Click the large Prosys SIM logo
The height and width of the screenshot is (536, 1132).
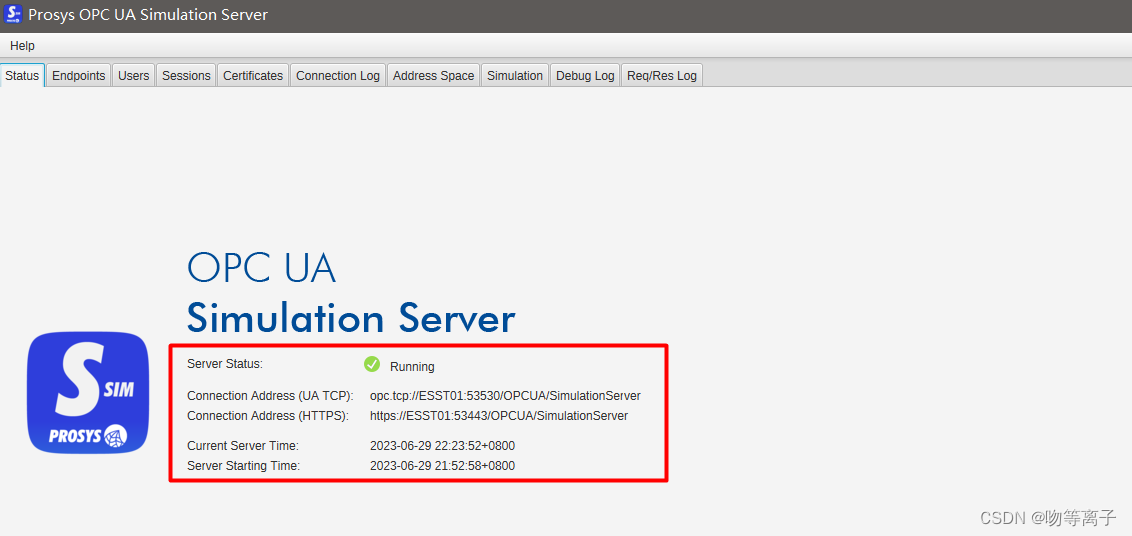(88, 393)
